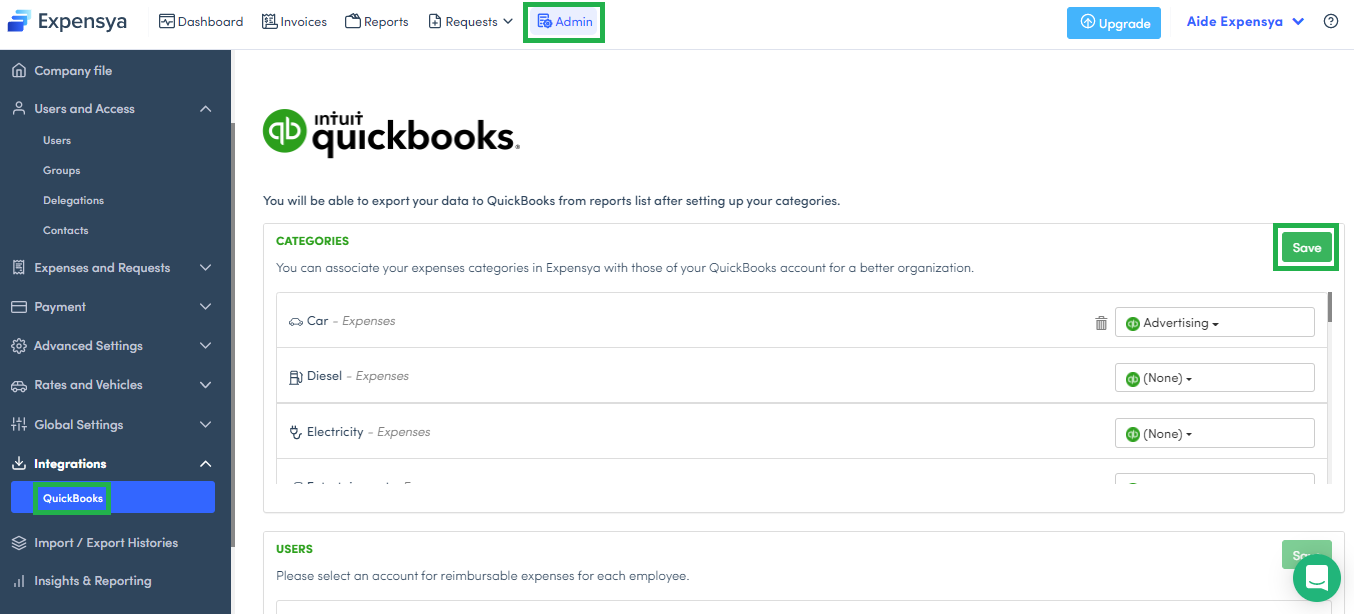Click the Insights & Reporting chart icon

18,581
